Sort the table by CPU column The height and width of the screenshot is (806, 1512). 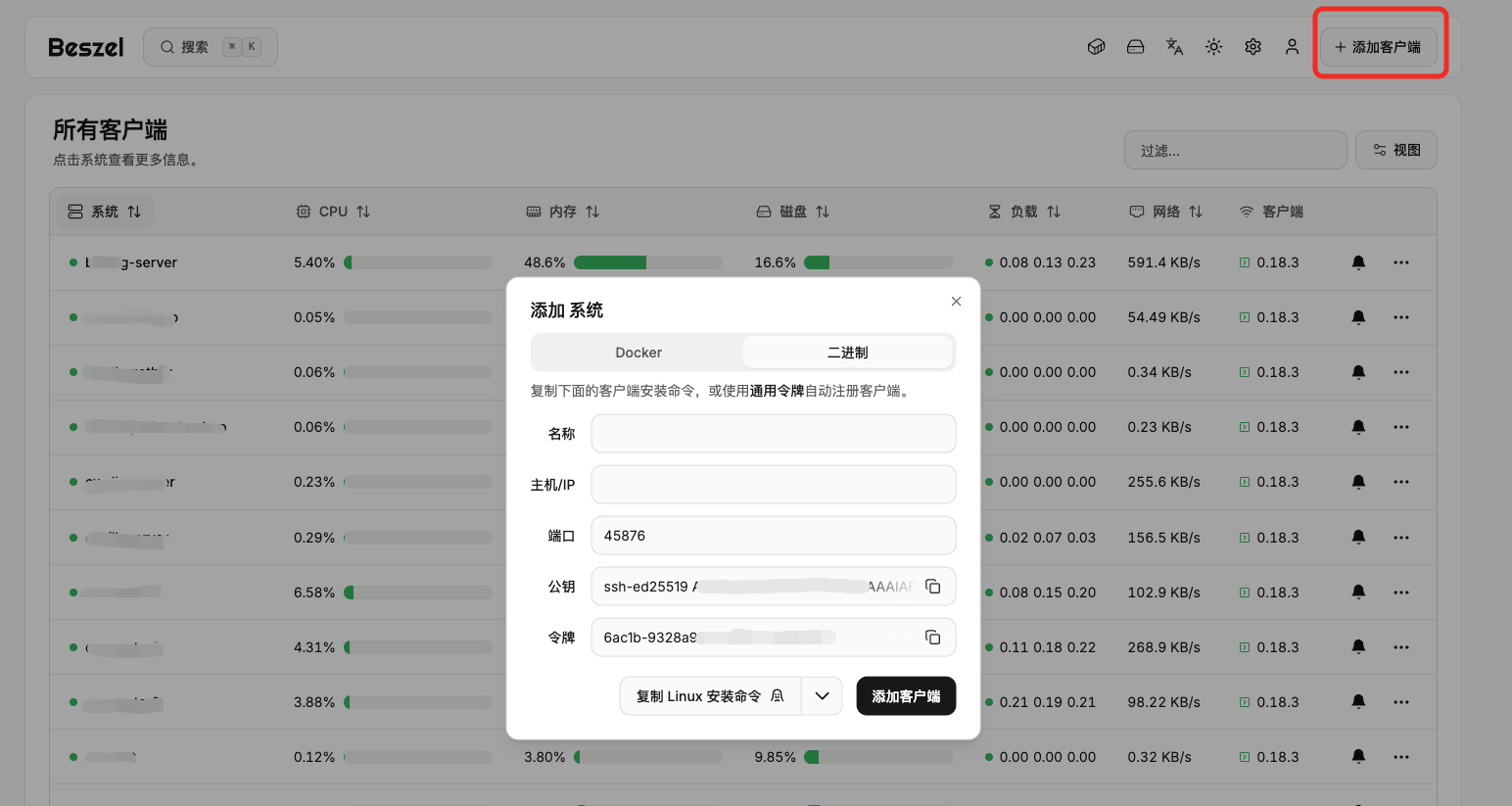pos(334,212)
